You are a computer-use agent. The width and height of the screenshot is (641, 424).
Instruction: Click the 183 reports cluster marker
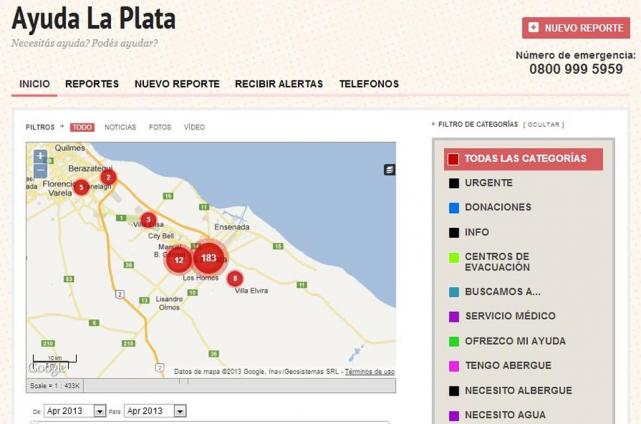point(208,258)
